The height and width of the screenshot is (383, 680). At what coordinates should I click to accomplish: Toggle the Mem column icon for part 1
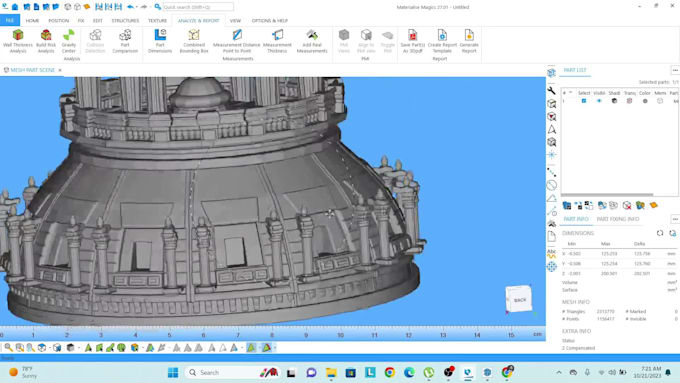660,101
